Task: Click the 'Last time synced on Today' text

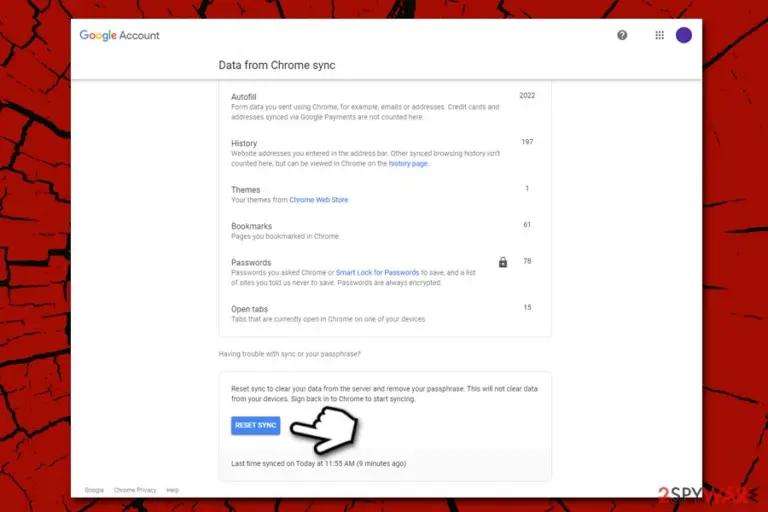Action: click(318, 463)
